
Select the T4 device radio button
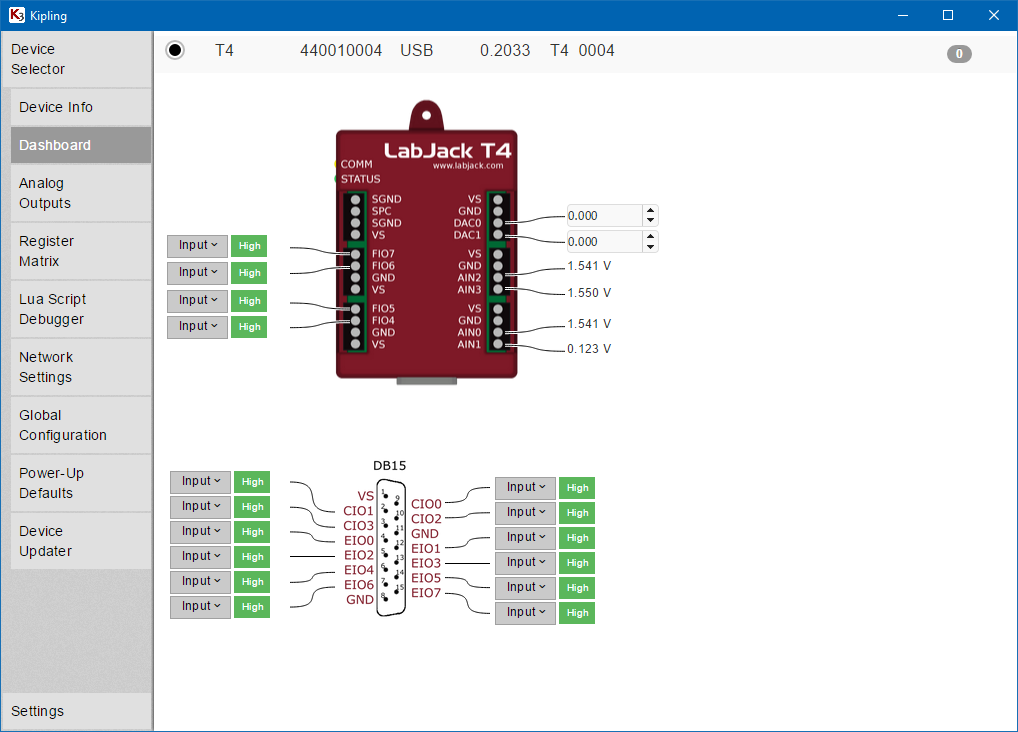click(175, 50)
